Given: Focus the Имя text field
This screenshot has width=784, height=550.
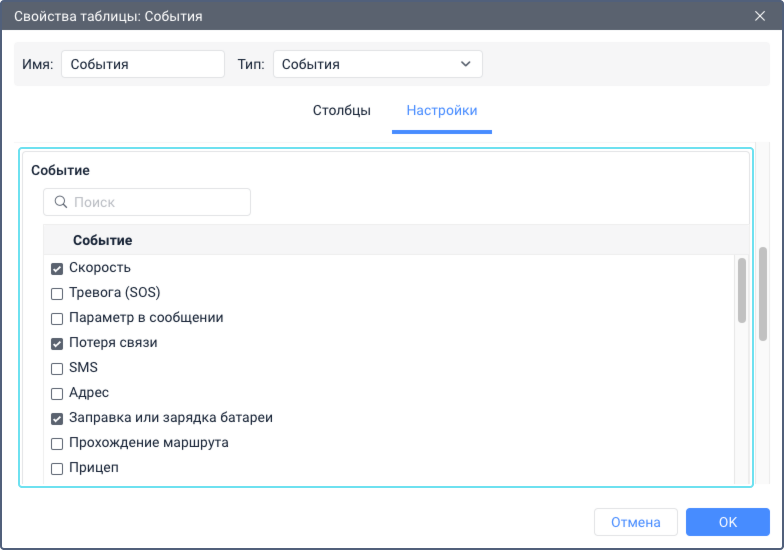Looking at the screenshot, I should (x=143, y=64).
